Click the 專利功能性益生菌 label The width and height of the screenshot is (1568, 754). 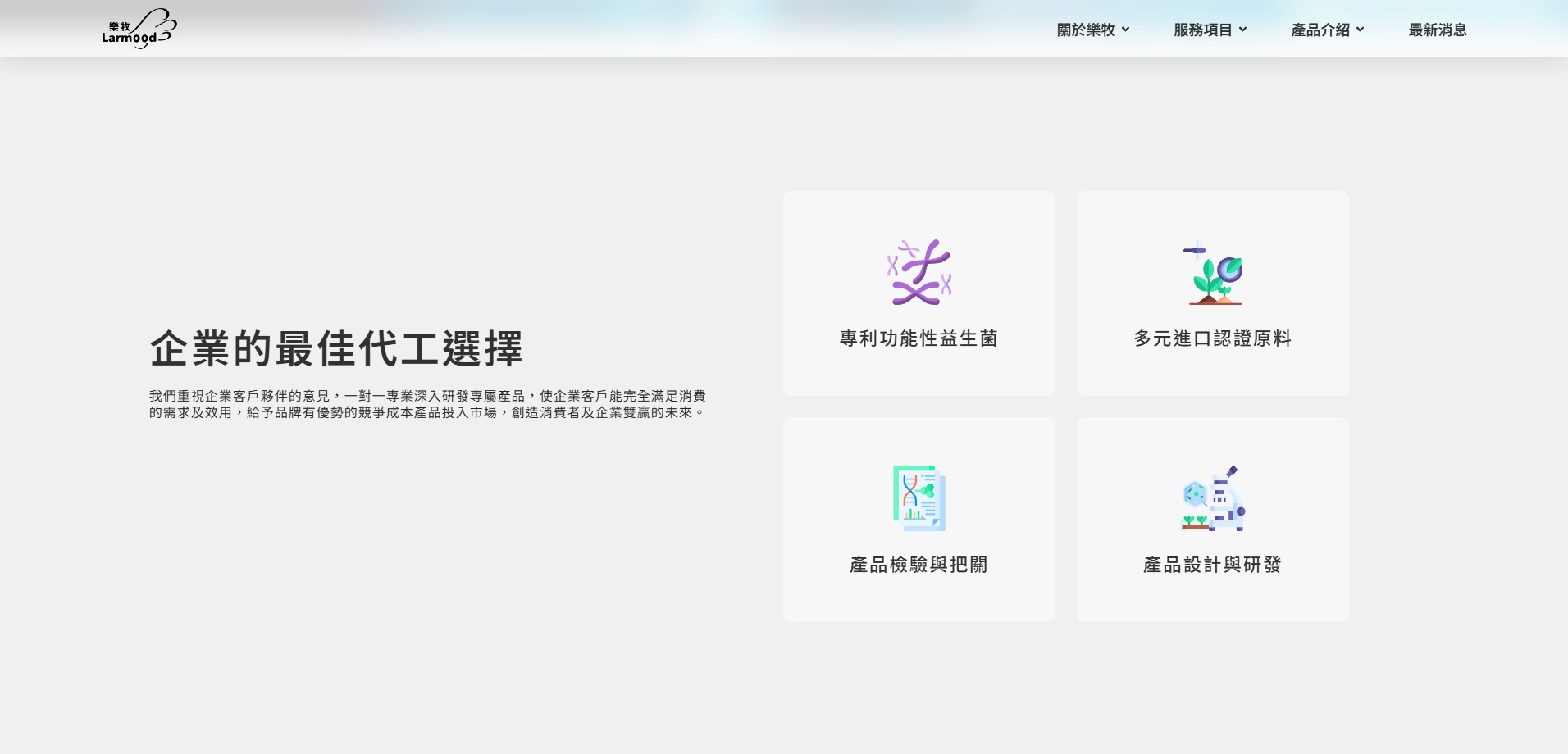click(918, 338)
